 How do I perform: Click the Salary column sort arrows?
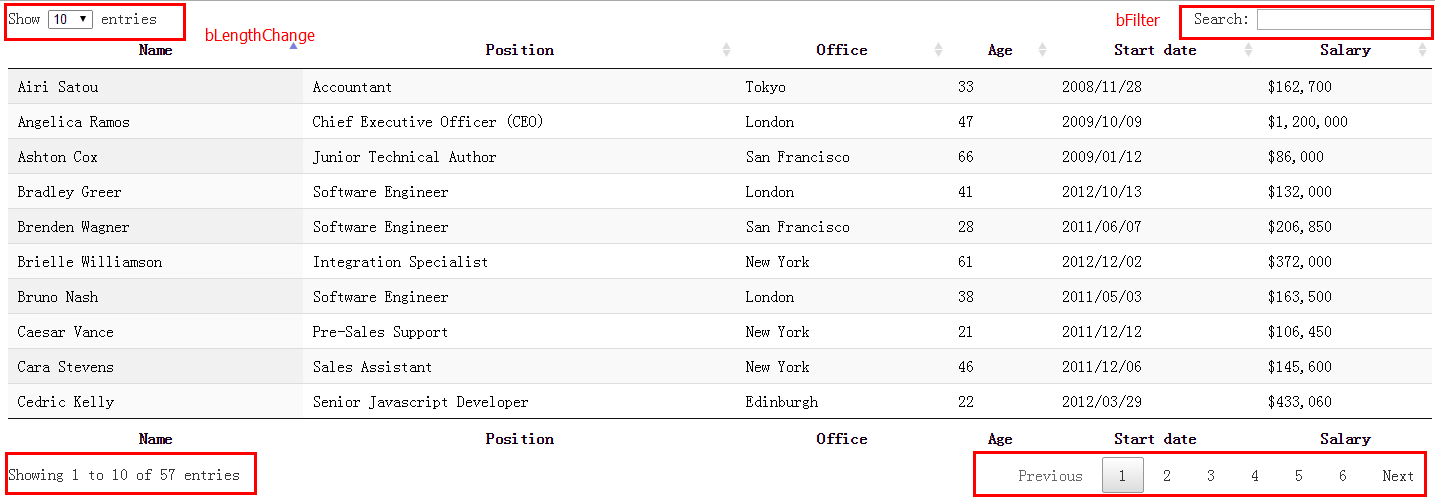(1422, 50)
